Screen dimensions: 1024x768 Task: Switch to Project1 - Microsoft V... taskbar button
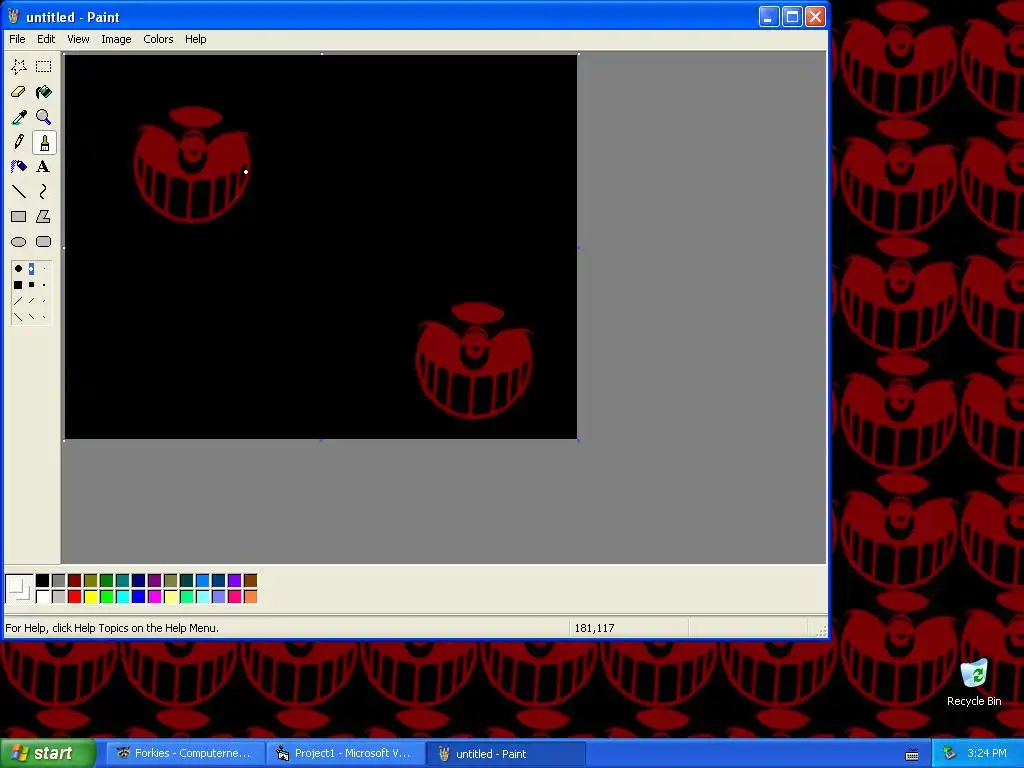(346, 753)
